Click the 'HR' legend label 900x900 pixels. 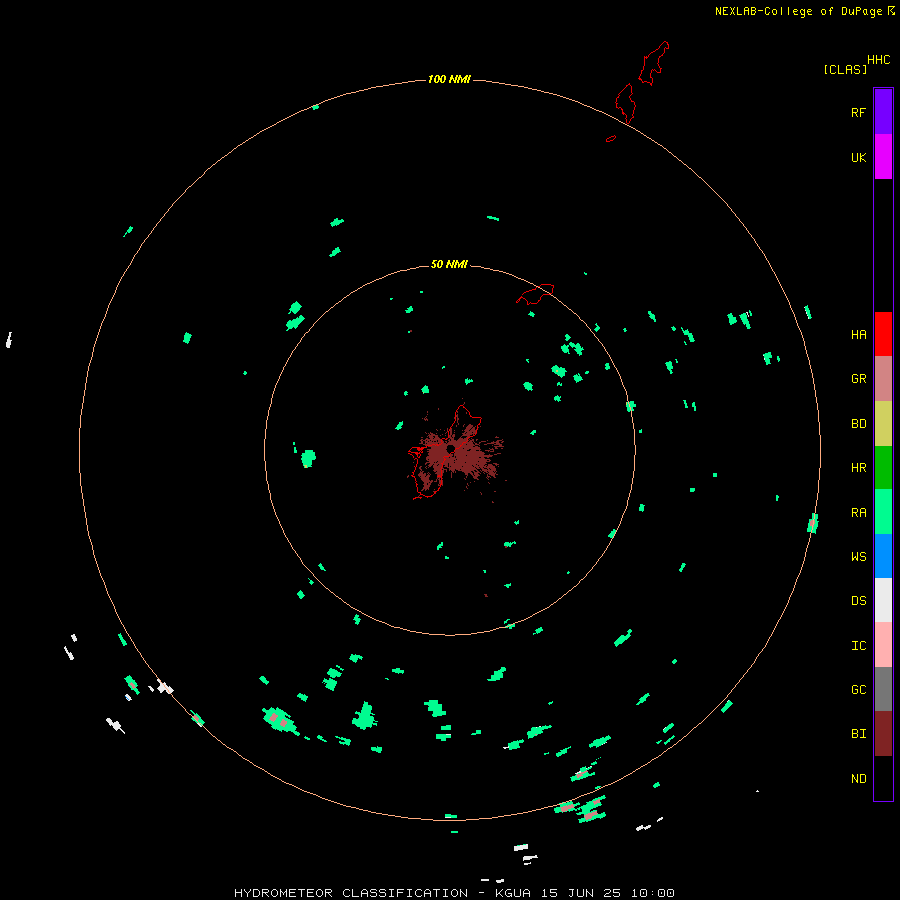pos(858,468)
